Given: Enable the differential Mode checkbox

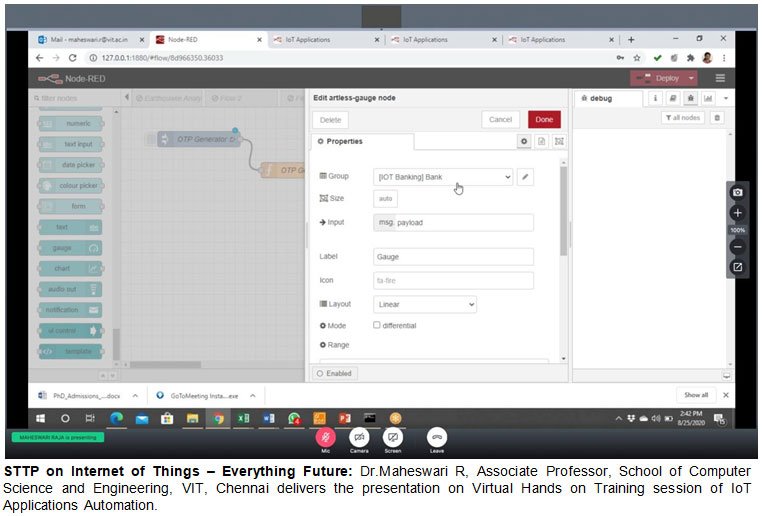Looking at the screenshot, I should tap(377, 325).
